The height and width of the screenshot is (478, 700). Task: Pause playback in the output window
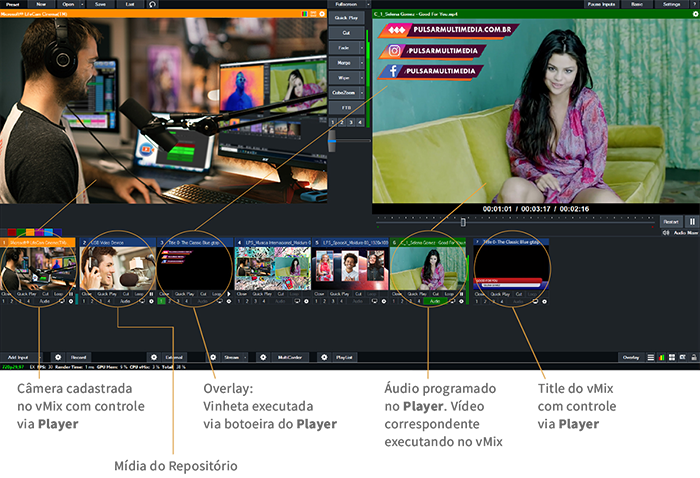pyautogui.click(x=692, y=221)
